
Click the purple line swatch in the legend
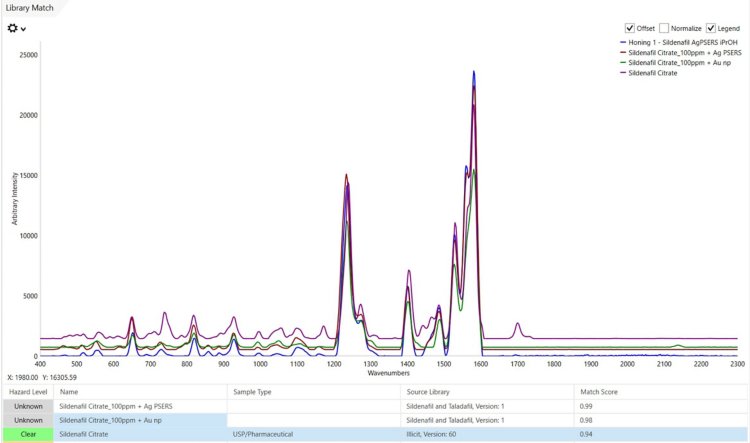pyautogui.click(x=623, y=73)
